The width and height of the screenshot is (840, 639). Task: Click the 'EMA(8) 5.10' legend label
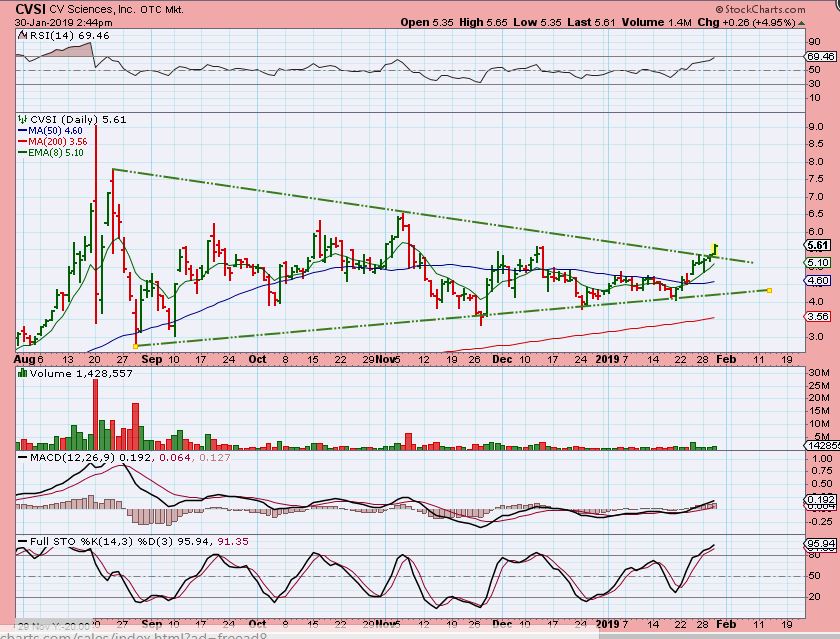tap(56, 153)
